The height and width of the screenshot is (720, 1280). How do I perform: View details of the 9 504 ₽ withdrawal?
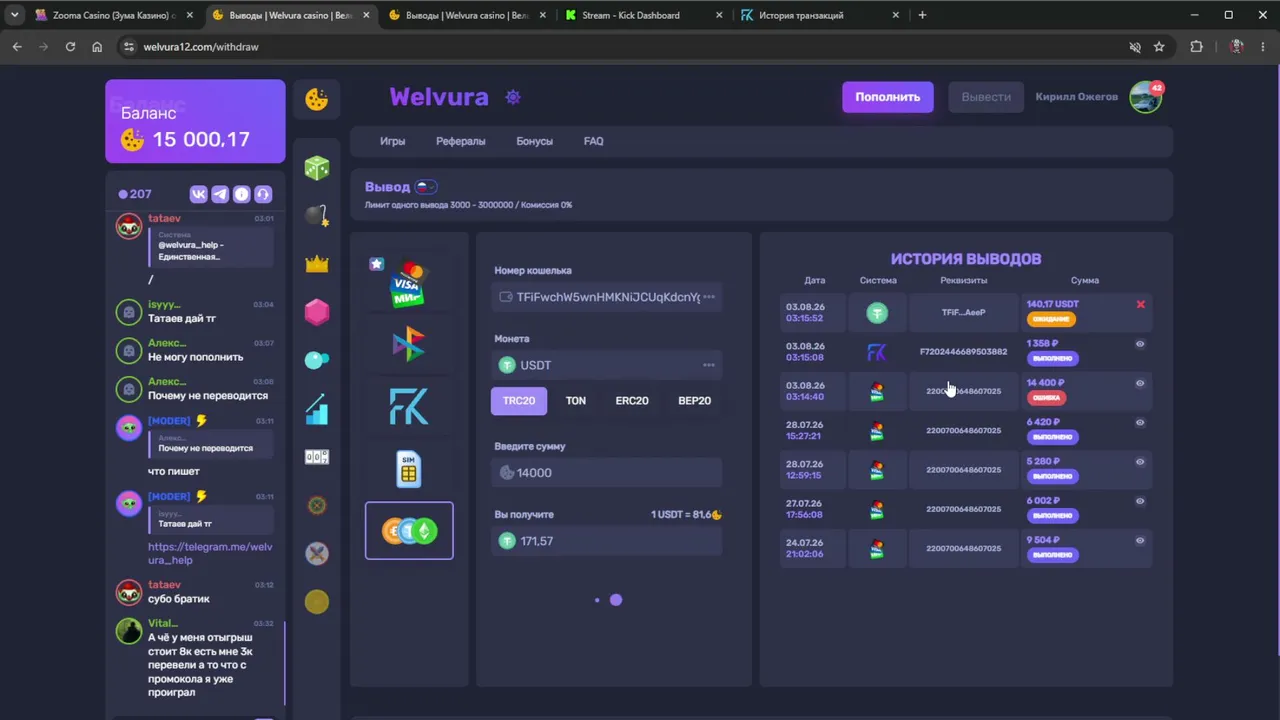tap(1140, 541)
